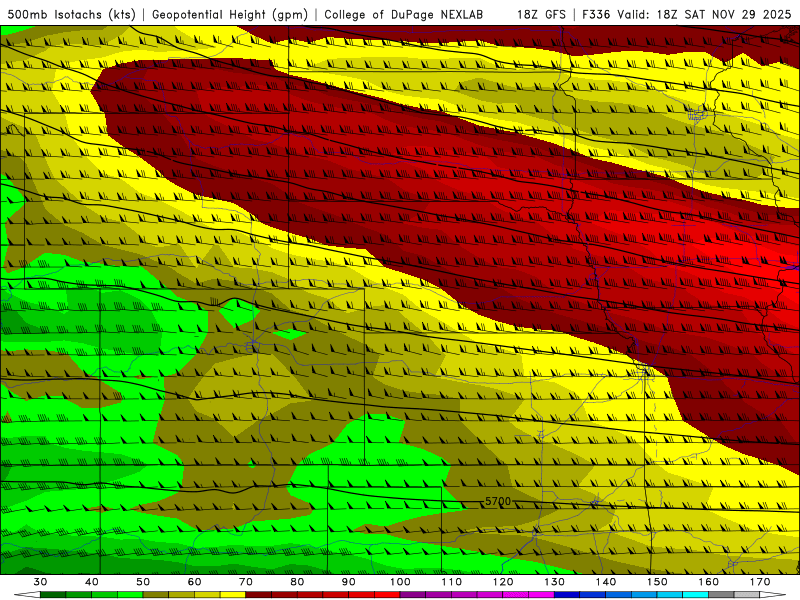Click the 110 knot colorbar label
The image size is (800, 600).
[452, 582]
